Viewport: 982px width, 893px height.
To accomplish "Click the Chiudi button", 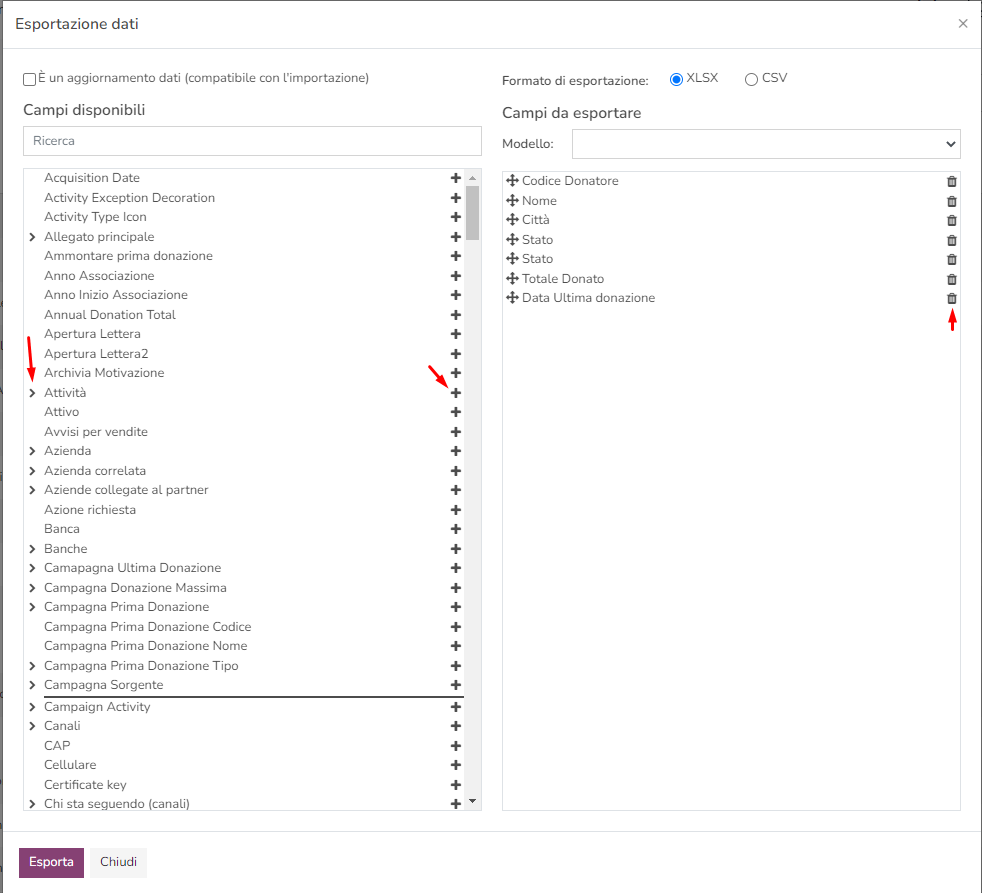I will coord(118,862).
